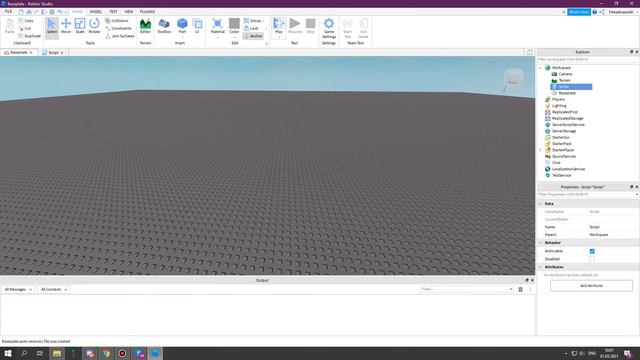The width and height of the screenshot is (640, 360).
Task: Toggle the Anchor button
Action: (x=253, y=36)
